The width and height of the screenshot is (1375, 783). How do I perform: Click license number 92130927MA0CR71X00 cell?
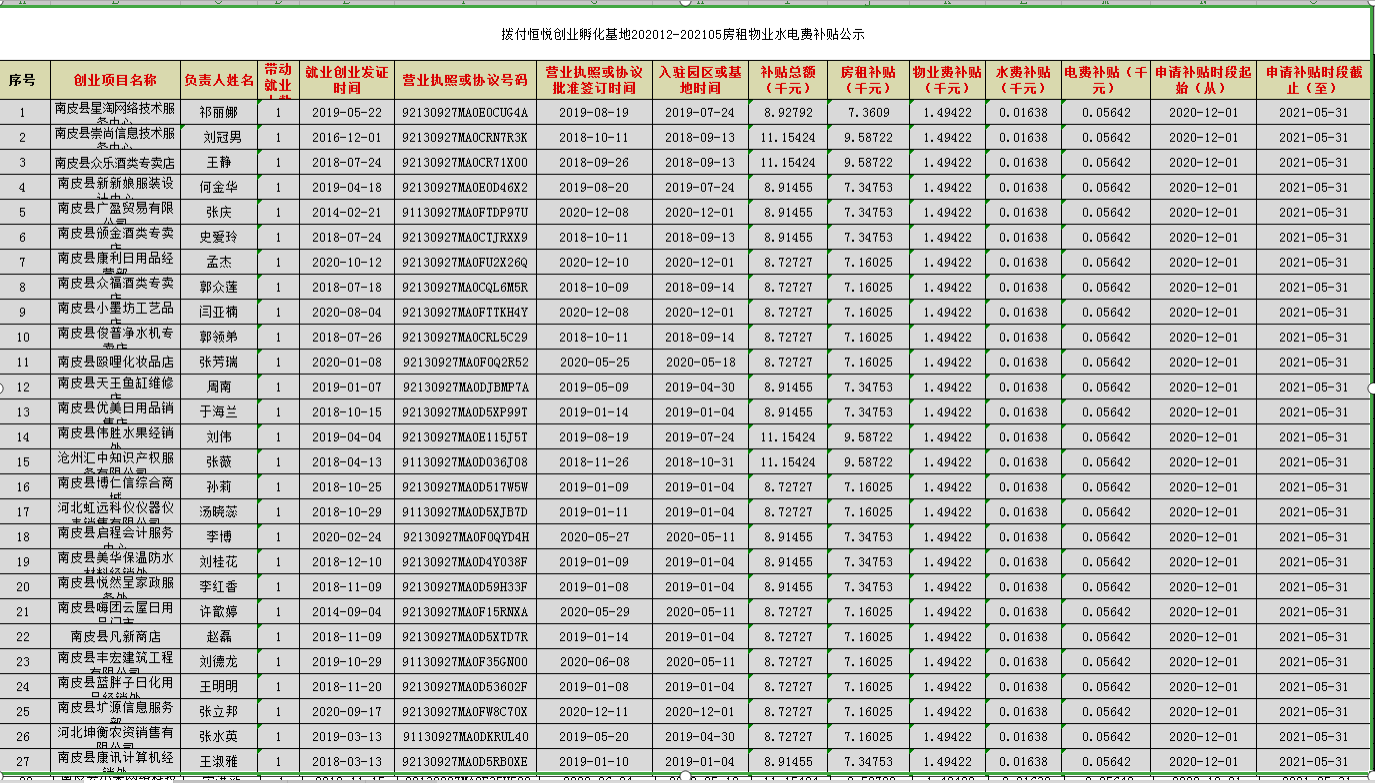click(x=464, y=162)
